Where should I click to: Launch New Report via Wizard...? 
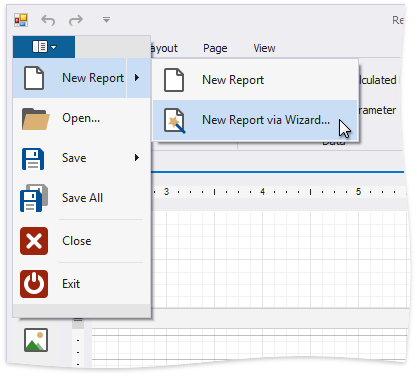[255, 120]
